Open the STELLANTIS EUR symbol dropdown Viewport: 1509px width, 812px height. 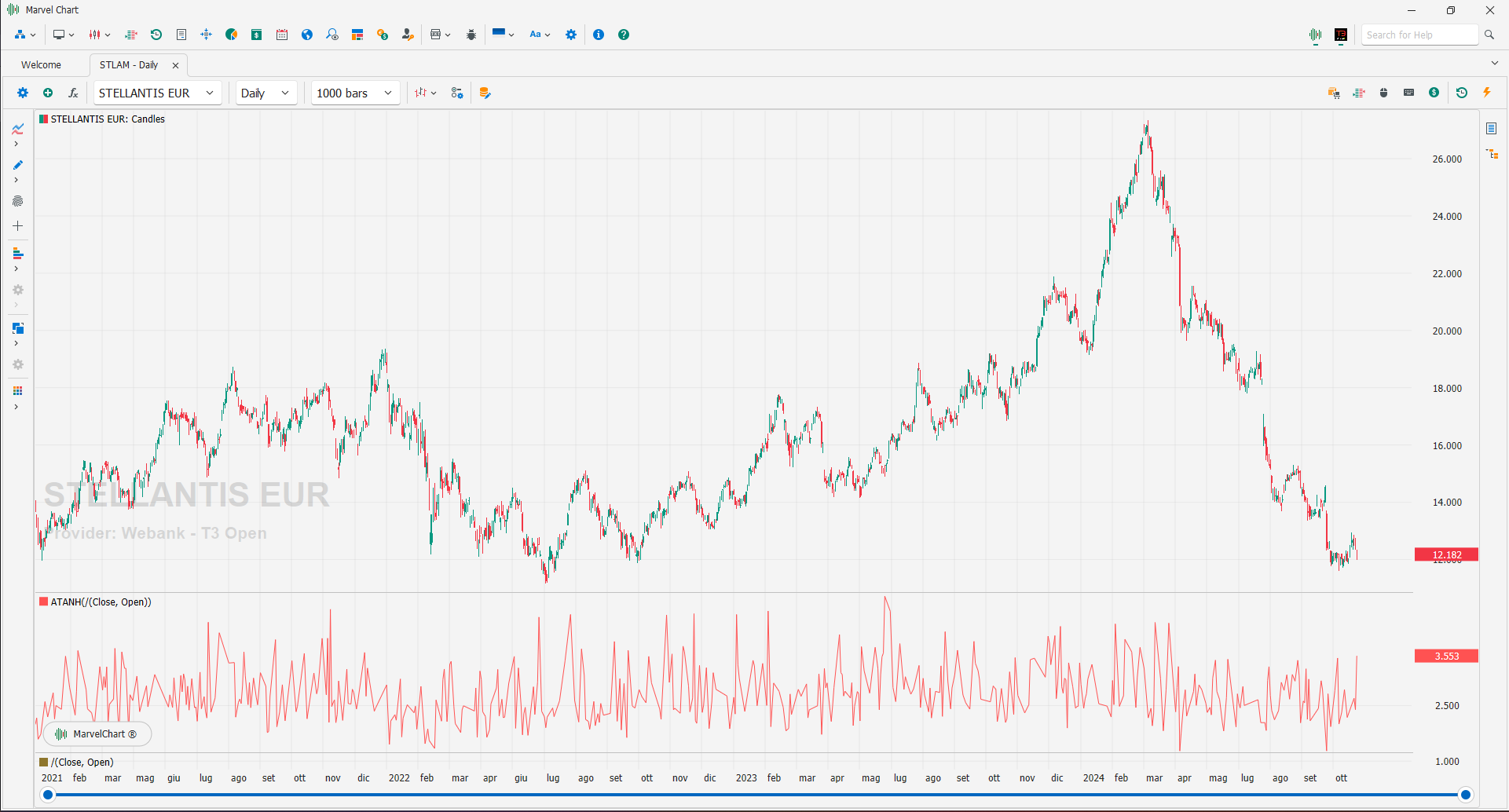[157, 93]
